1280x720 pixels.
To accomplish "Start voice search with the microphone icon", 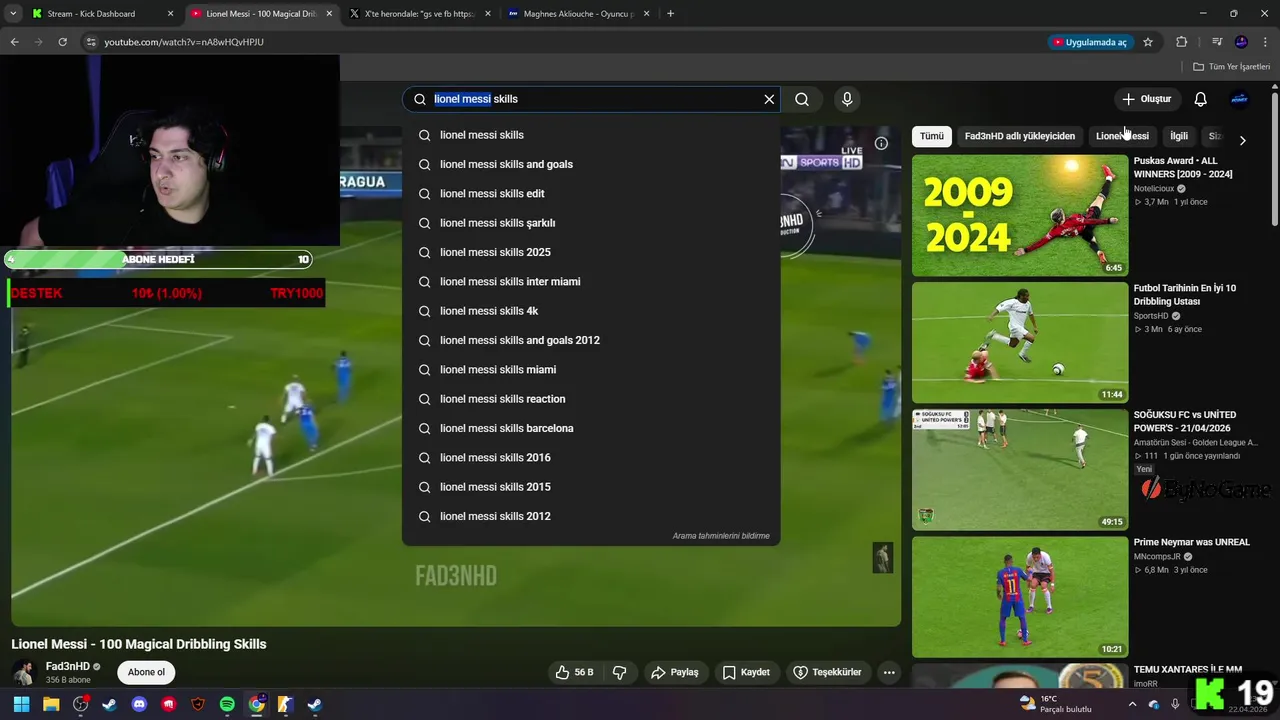I will click(x=847, y=99).
